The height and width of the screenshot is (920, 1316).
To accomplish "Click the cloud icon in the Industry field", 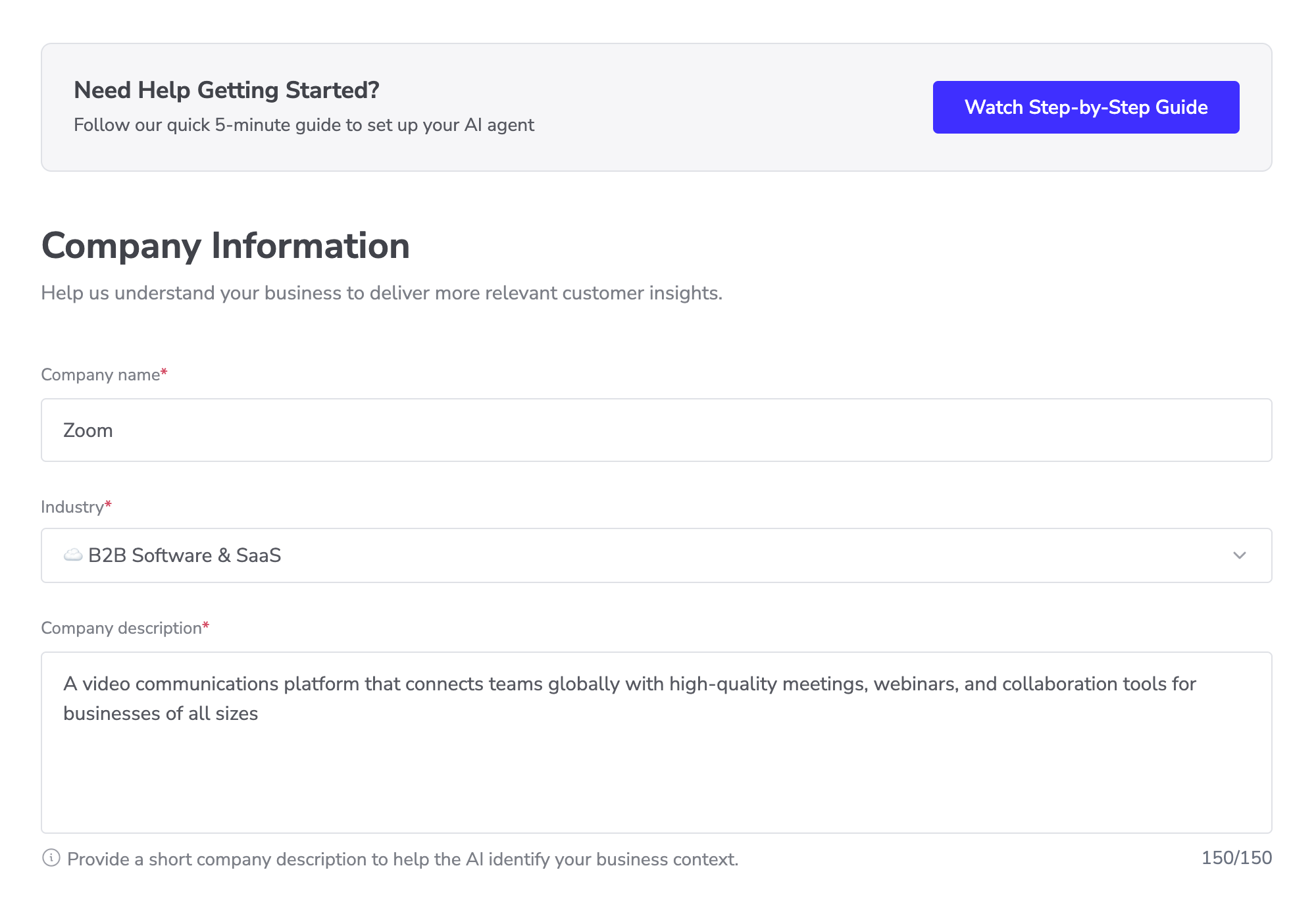I will [72, 555].
